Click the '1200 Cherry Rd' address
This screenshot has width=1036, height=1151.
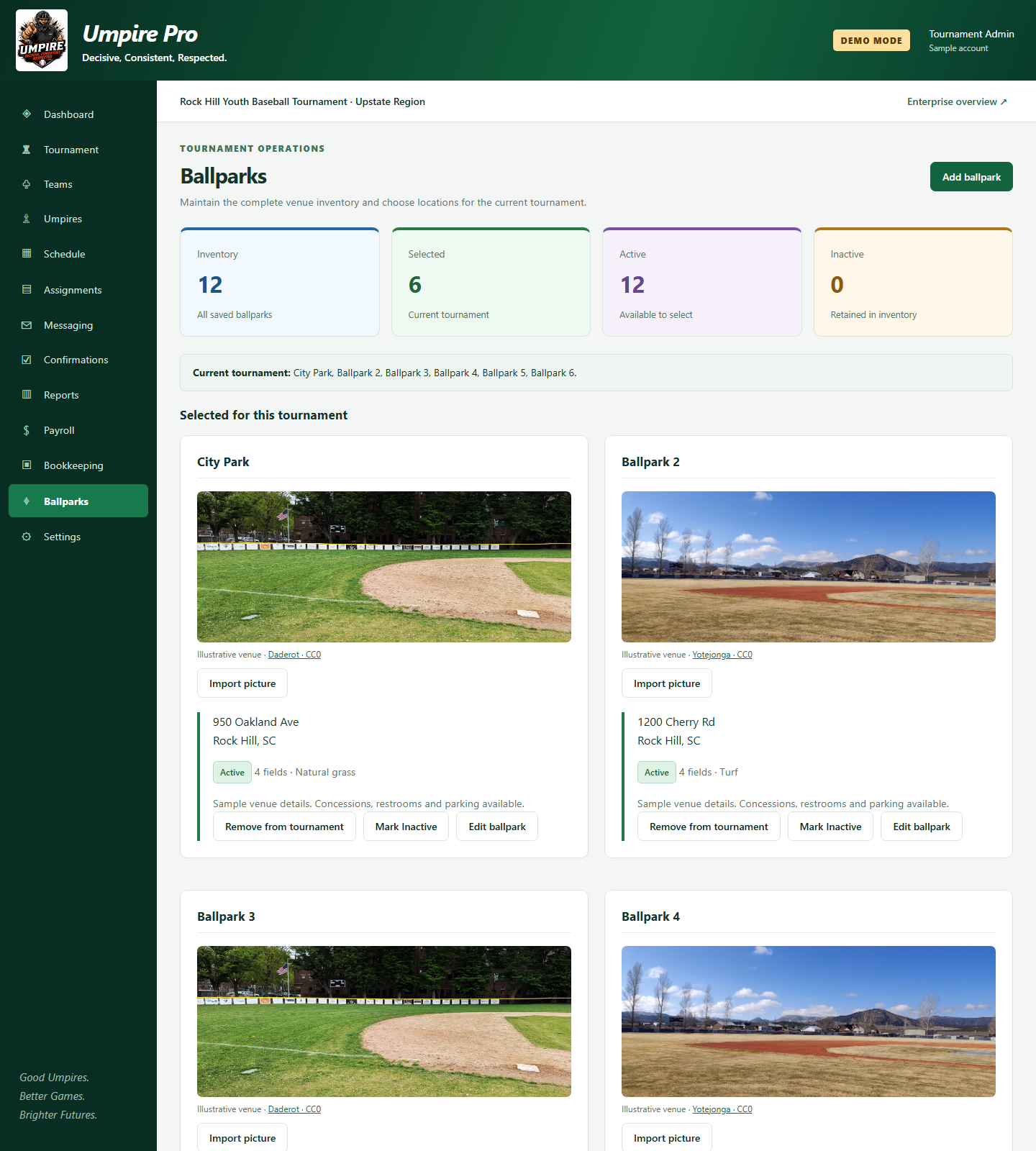[676, 722]
